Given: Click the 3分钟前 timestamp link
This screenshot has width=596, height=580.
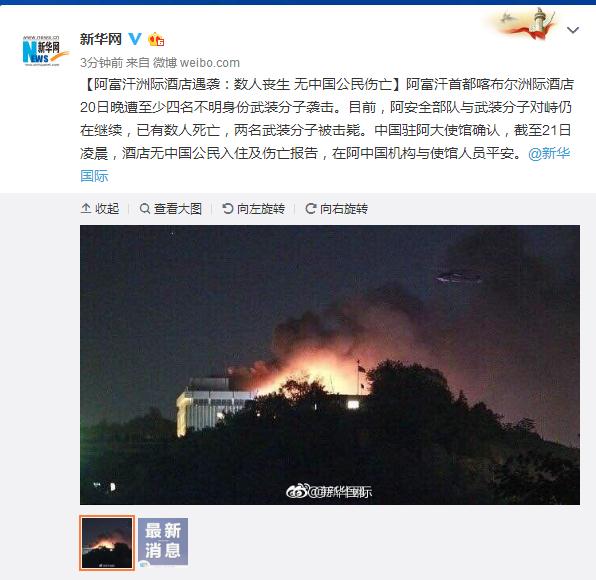Looking at the screenshot, I should 101,63.
